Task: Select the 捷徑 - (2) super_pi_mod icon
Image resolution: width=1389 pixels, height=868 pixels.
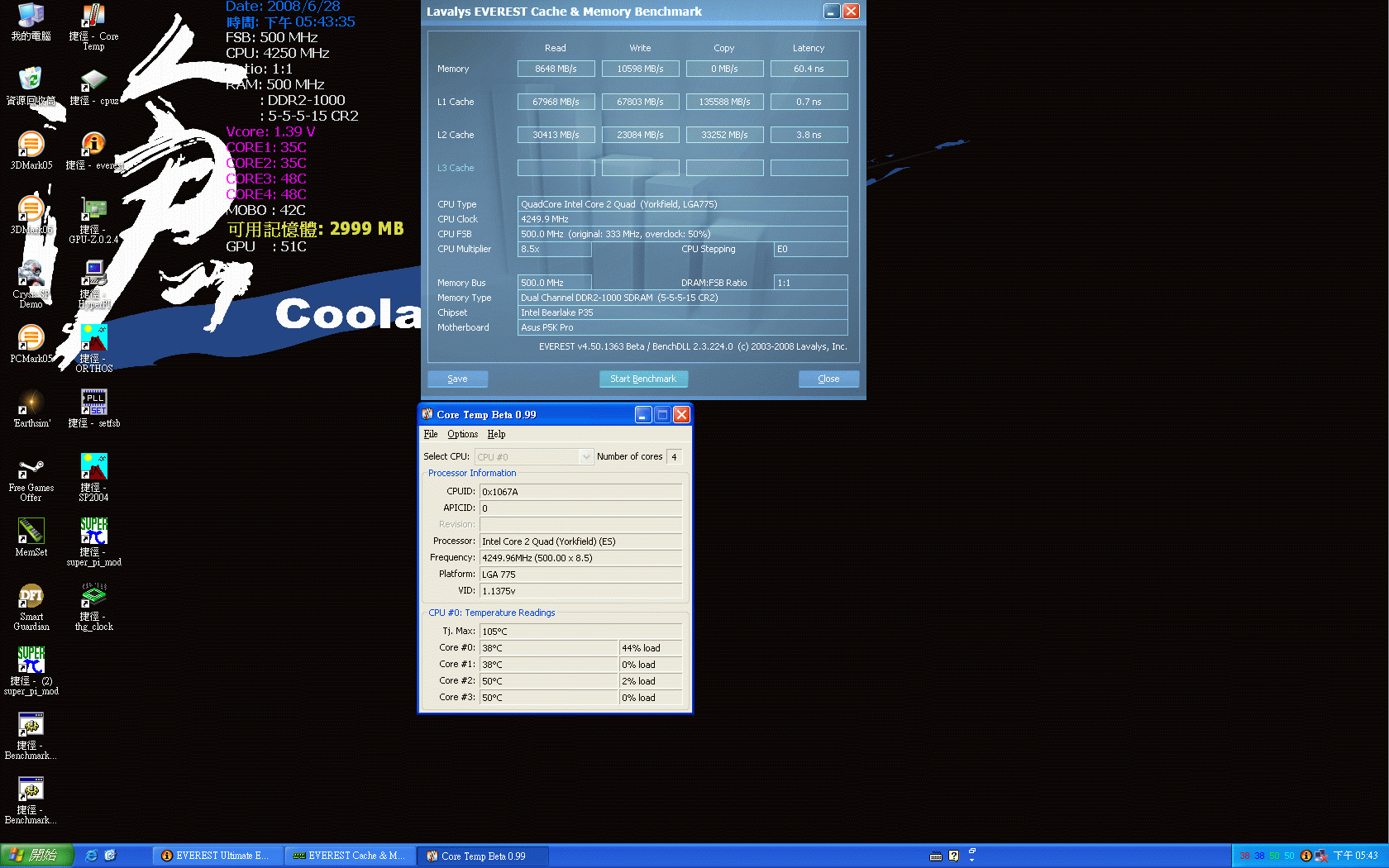Action: click(x=31, y=671)
